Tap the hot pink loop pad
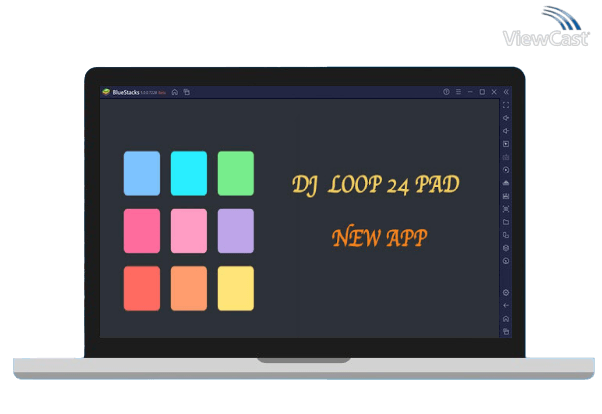Image resolution: width=602 pixels, height=414 pixels. [x=142, y=231]
